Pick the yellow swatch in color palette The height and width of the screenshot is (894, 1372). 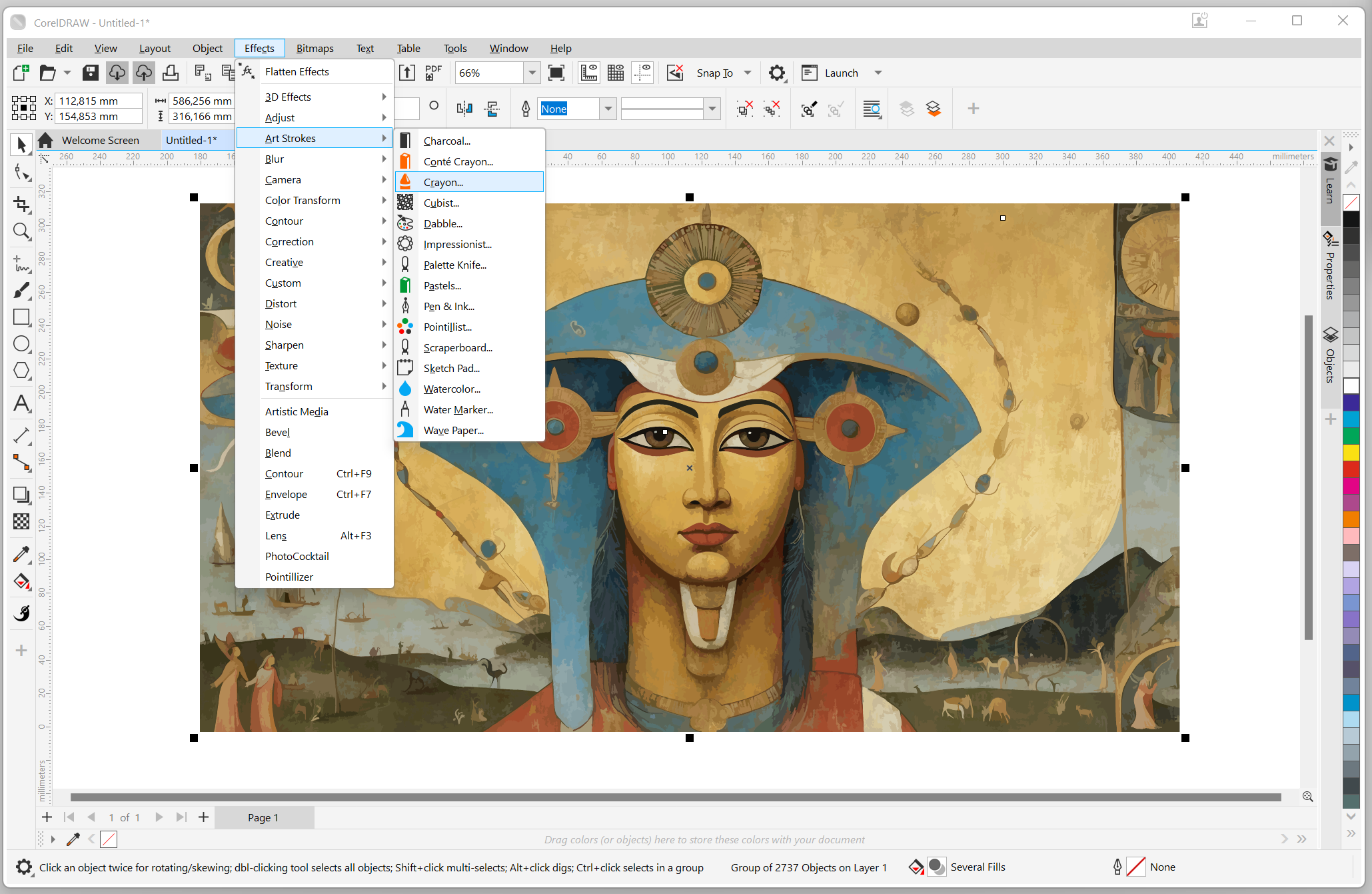1351,453
